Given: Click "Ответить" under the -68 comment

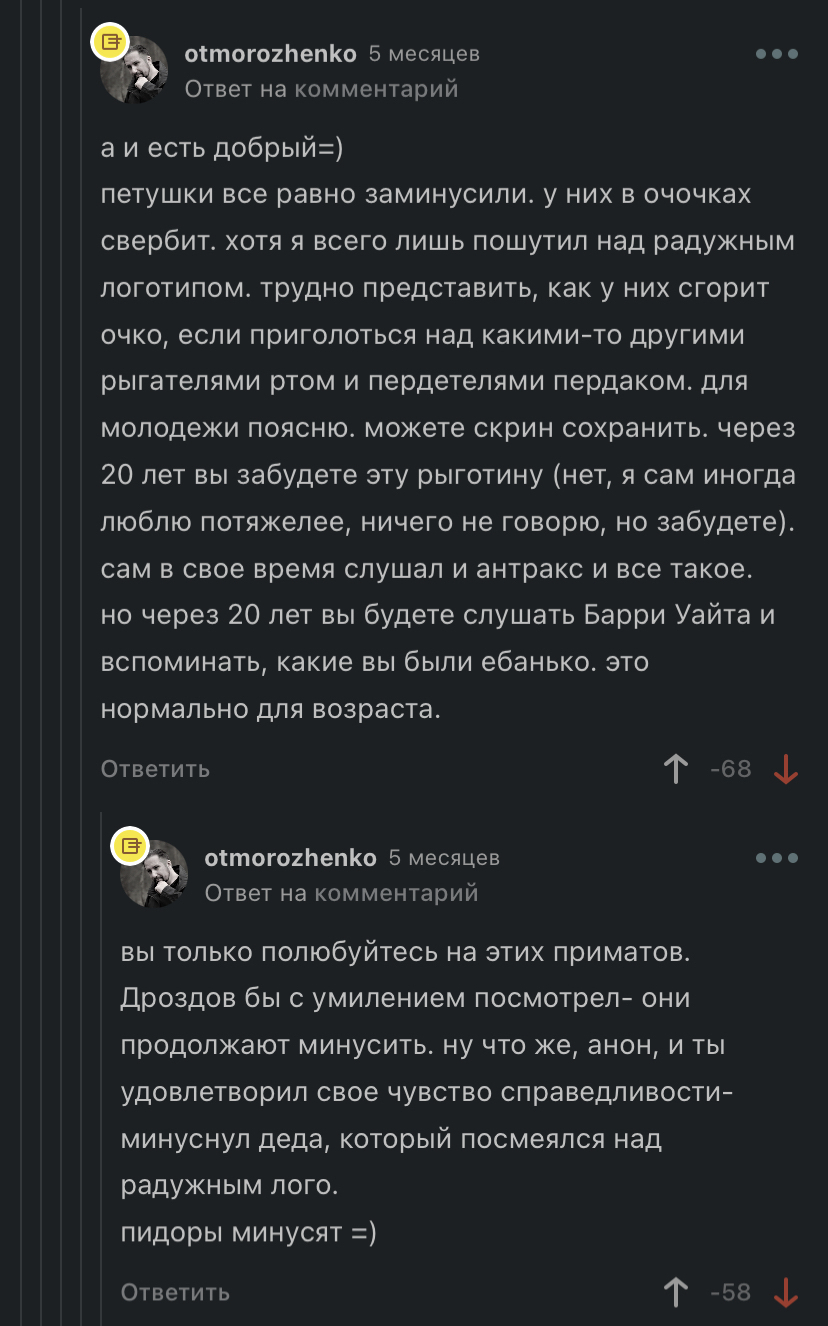Looking at the screenshot, I should click(x=155, y=769).
